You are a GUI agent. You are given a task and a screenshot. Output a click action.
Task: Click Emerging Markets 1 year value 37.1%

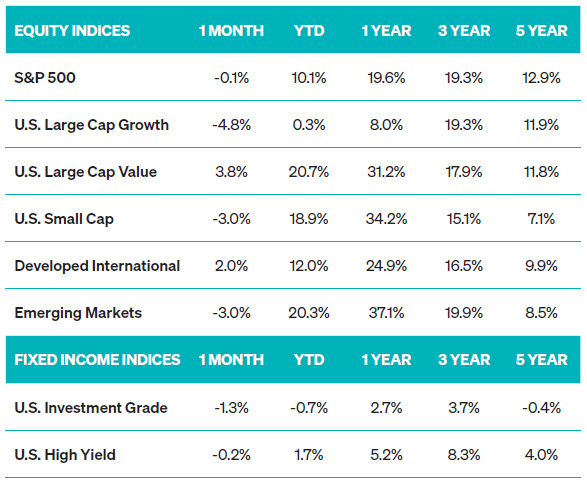tap(386, 313)
